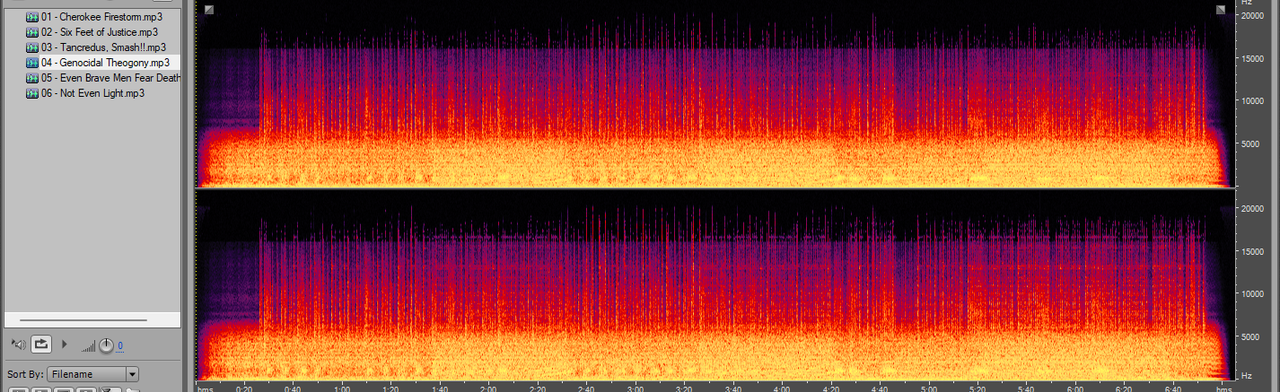The height and width of the screenshot is (392, 1280).
Task: Open the Sort By Filename dropdown
Action: [93, 374]
